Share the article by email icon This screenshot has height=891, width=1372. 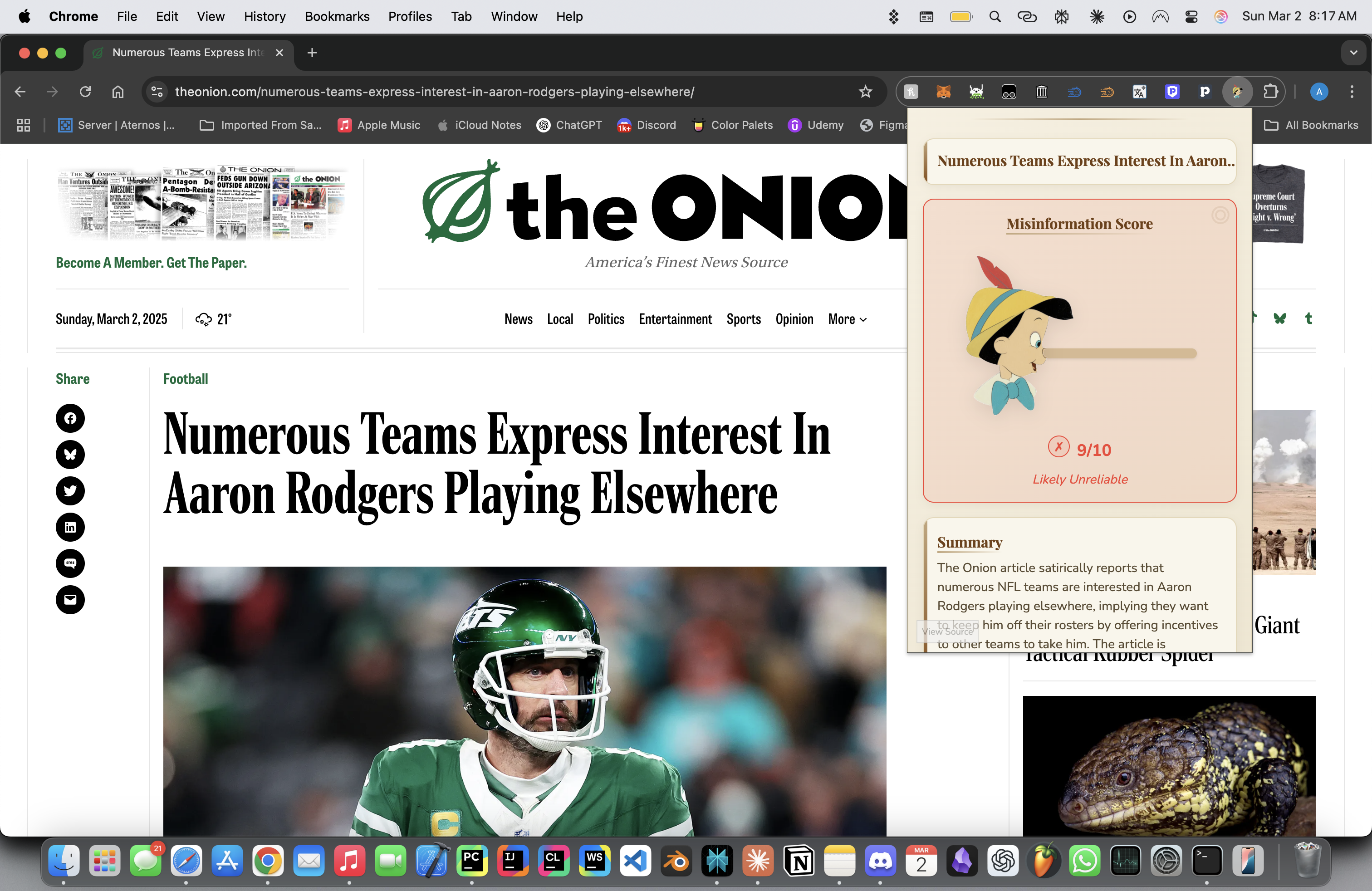point(70,599)
